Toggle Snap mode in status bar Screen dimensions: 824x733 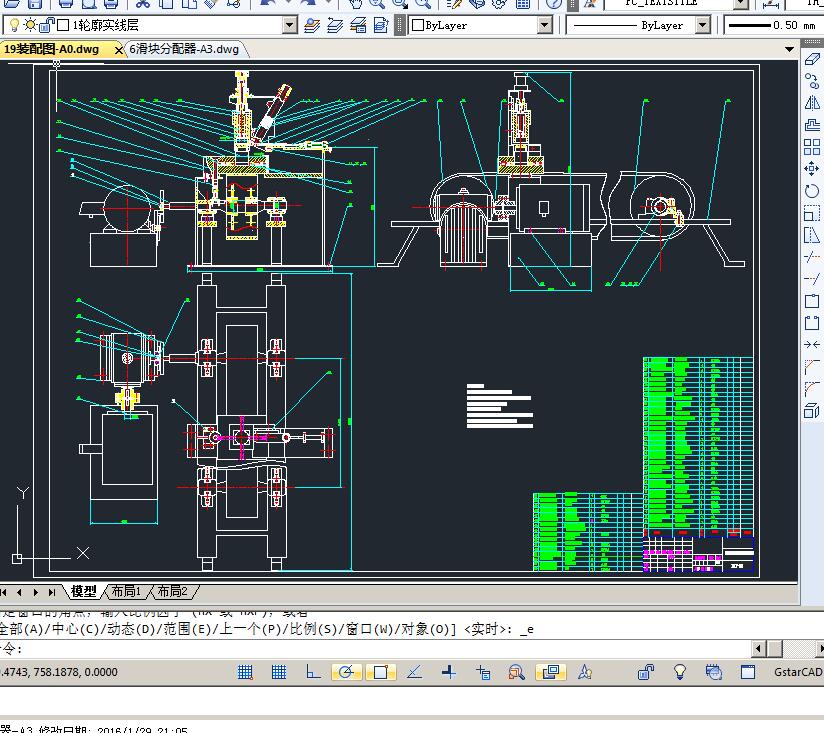pos(245,673)
